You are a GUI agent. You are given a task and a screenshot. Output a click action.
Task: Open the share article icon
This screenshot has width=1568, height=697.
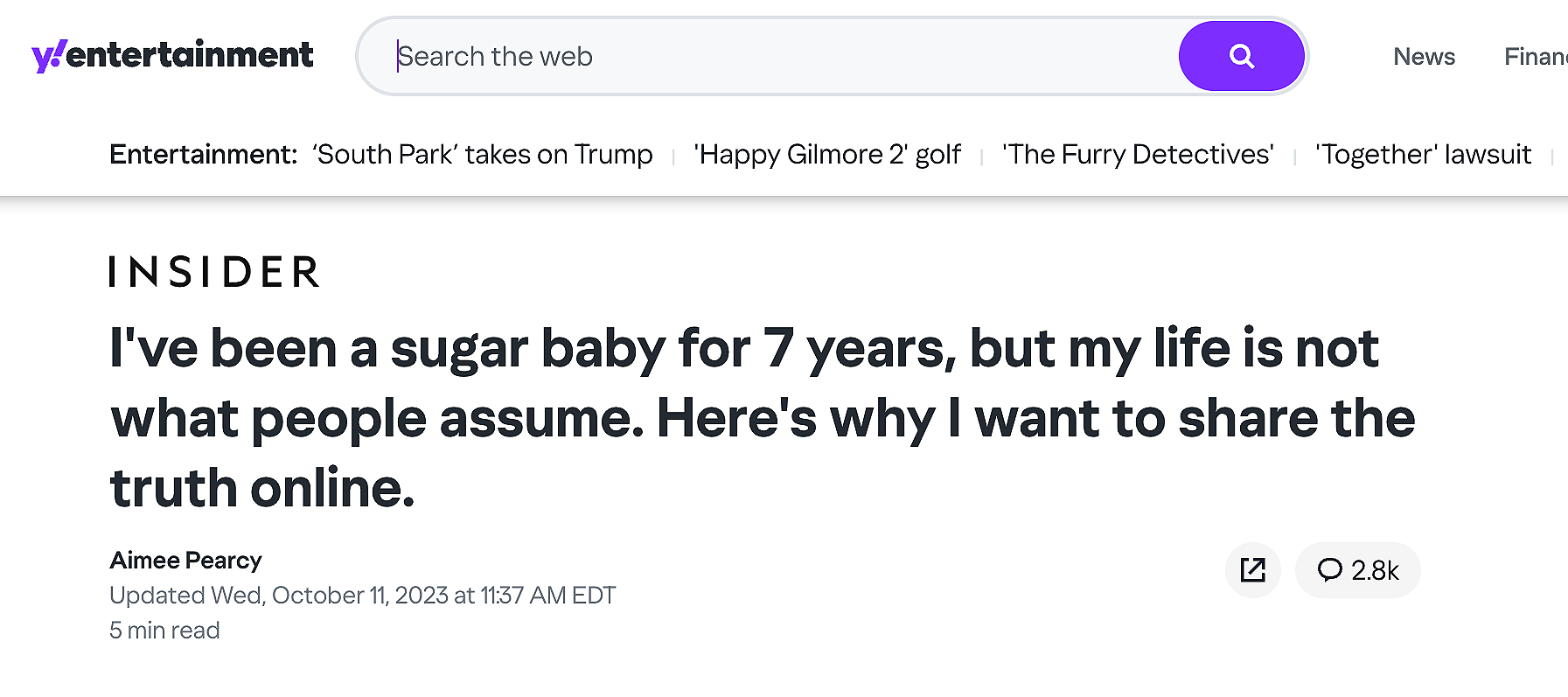pos(1252,570)
